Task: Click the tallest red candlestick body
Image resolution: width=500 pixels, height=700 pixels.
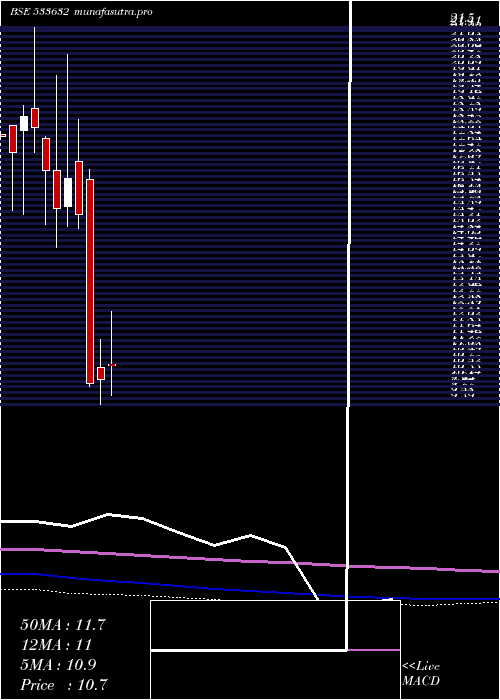Action: click(x=90, y=281)
